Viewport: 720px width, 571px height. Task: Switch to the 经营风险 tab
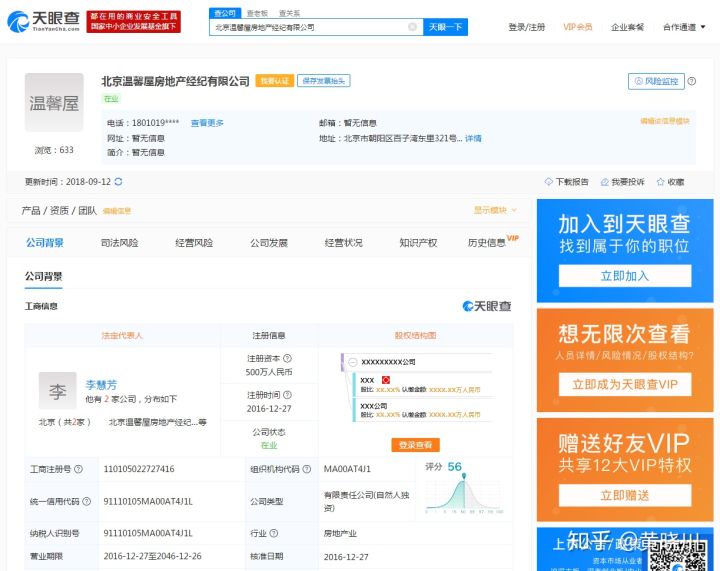click(194, 243)
